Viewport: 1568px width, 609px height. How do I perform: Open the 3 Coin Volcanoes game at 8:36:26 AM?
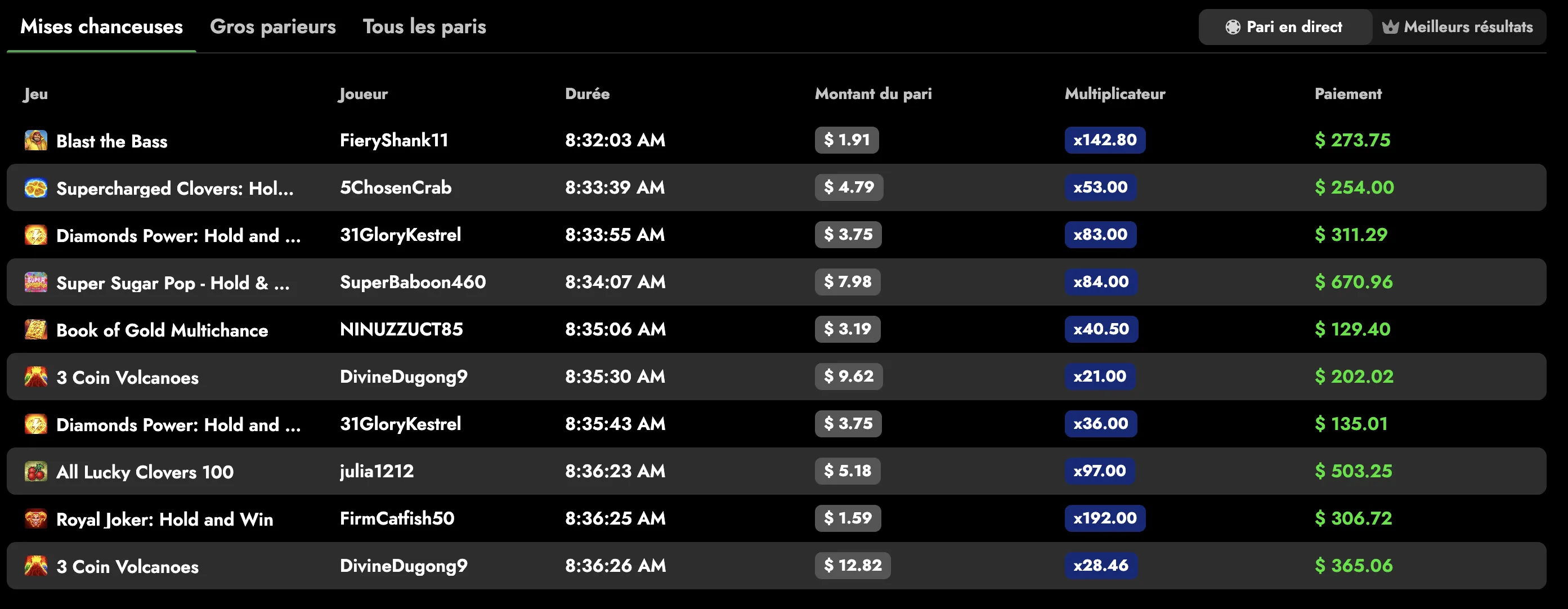point(127,566)
